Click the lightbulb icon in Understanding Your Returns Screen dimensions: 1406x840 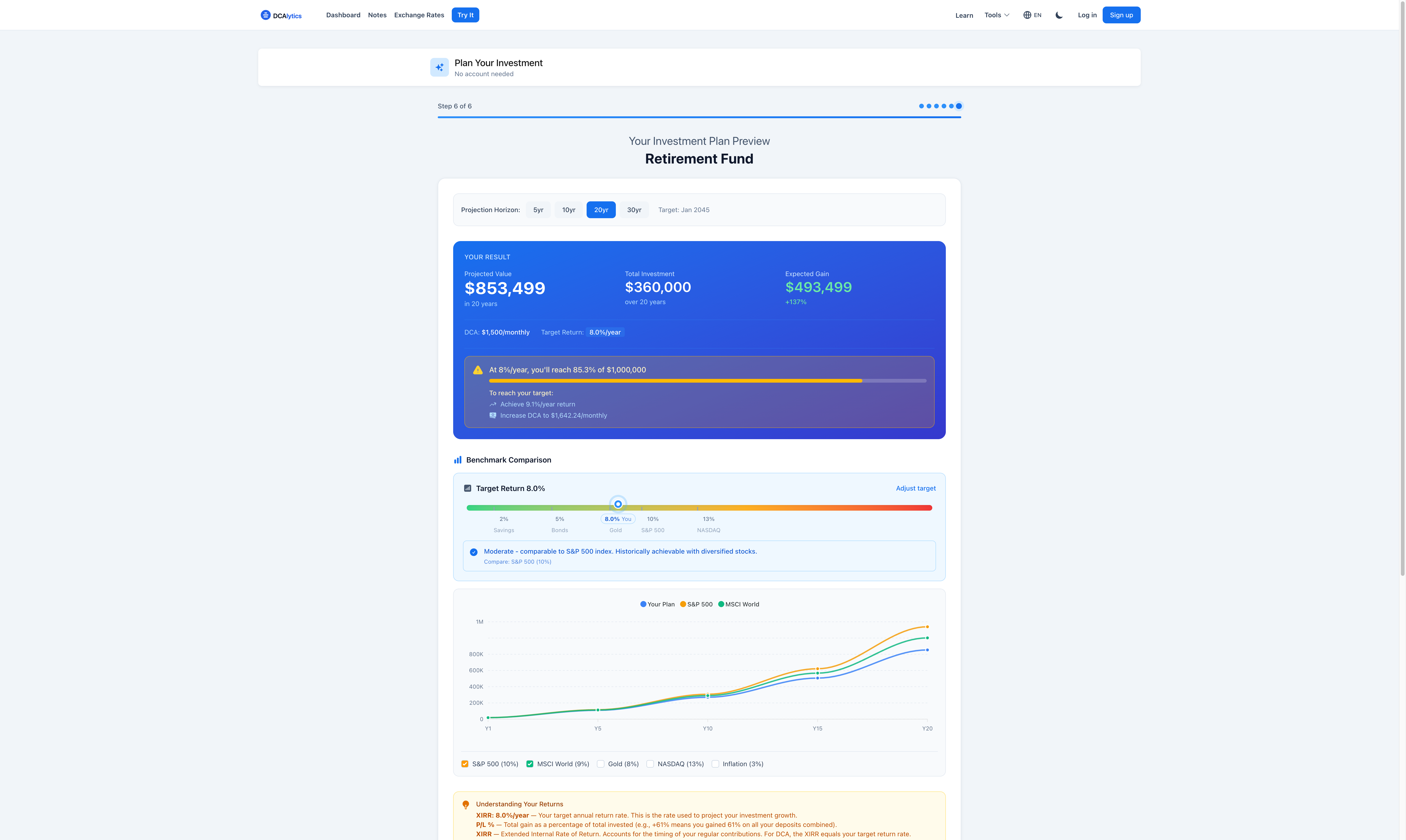point(466,804)
